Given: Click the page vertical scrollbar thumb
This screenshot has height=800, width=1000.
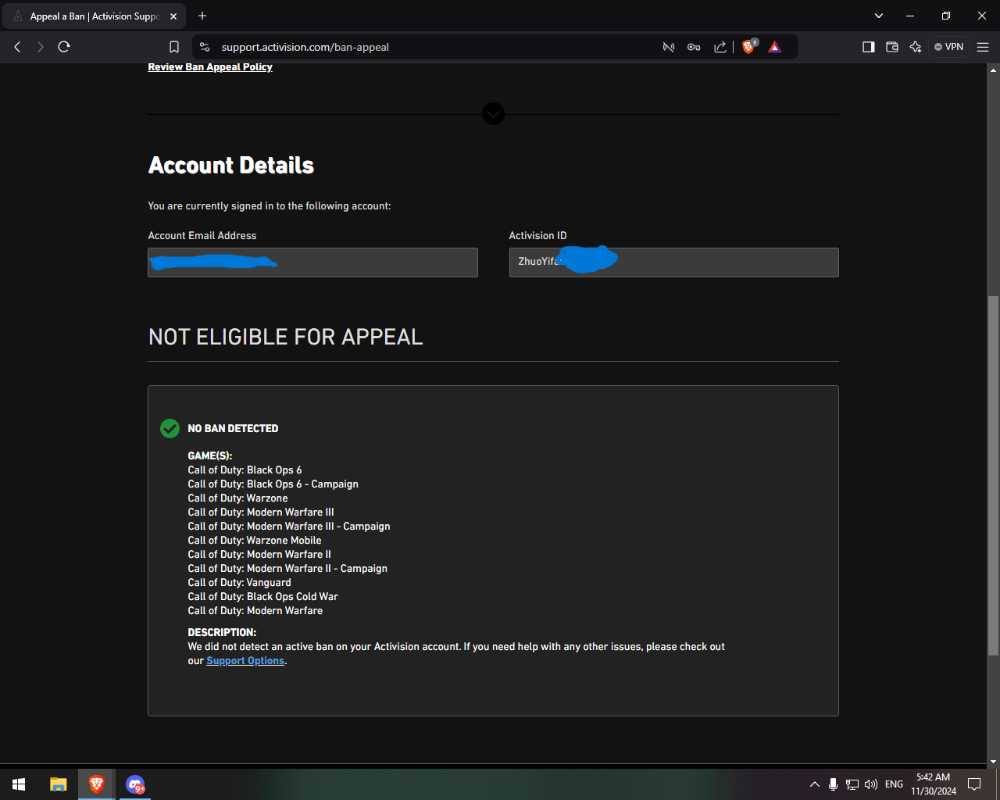Looking at the screenshot, I should click(x=993, y=475).
